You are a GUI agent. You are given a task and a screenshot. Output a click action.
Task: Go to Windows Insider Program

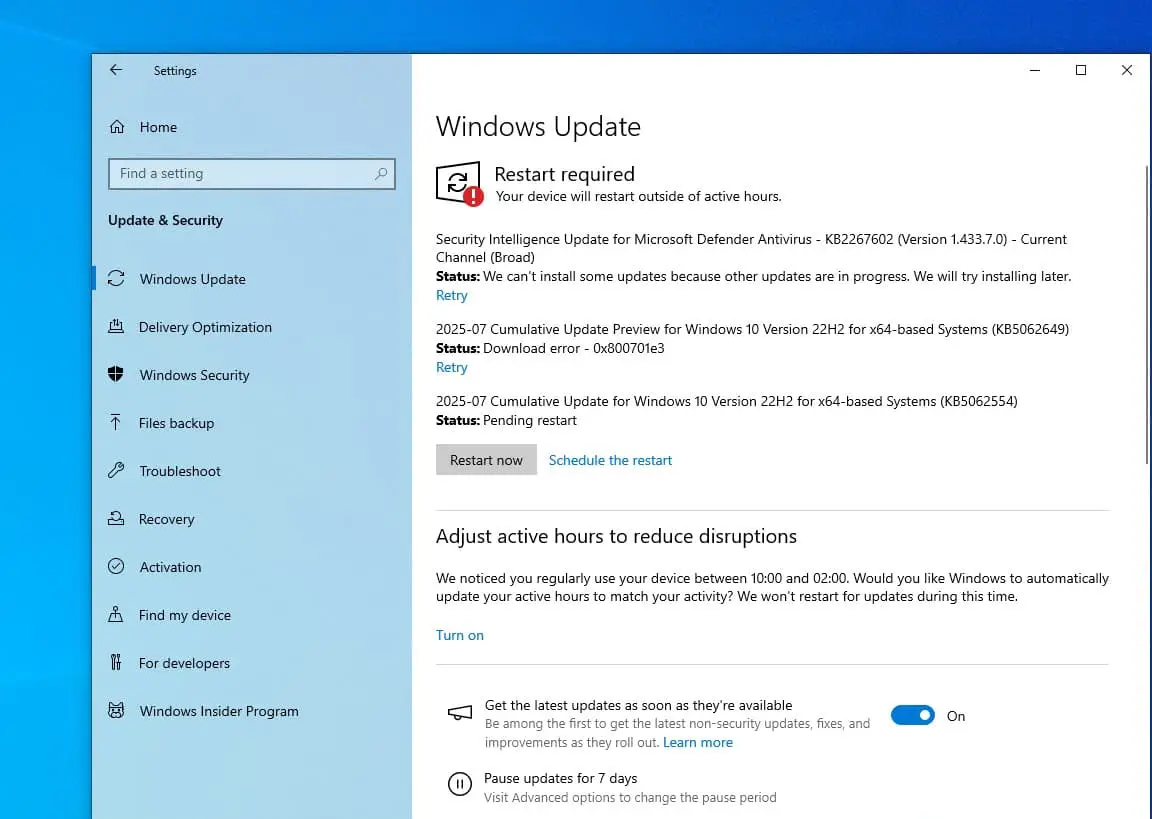point(219,711)
